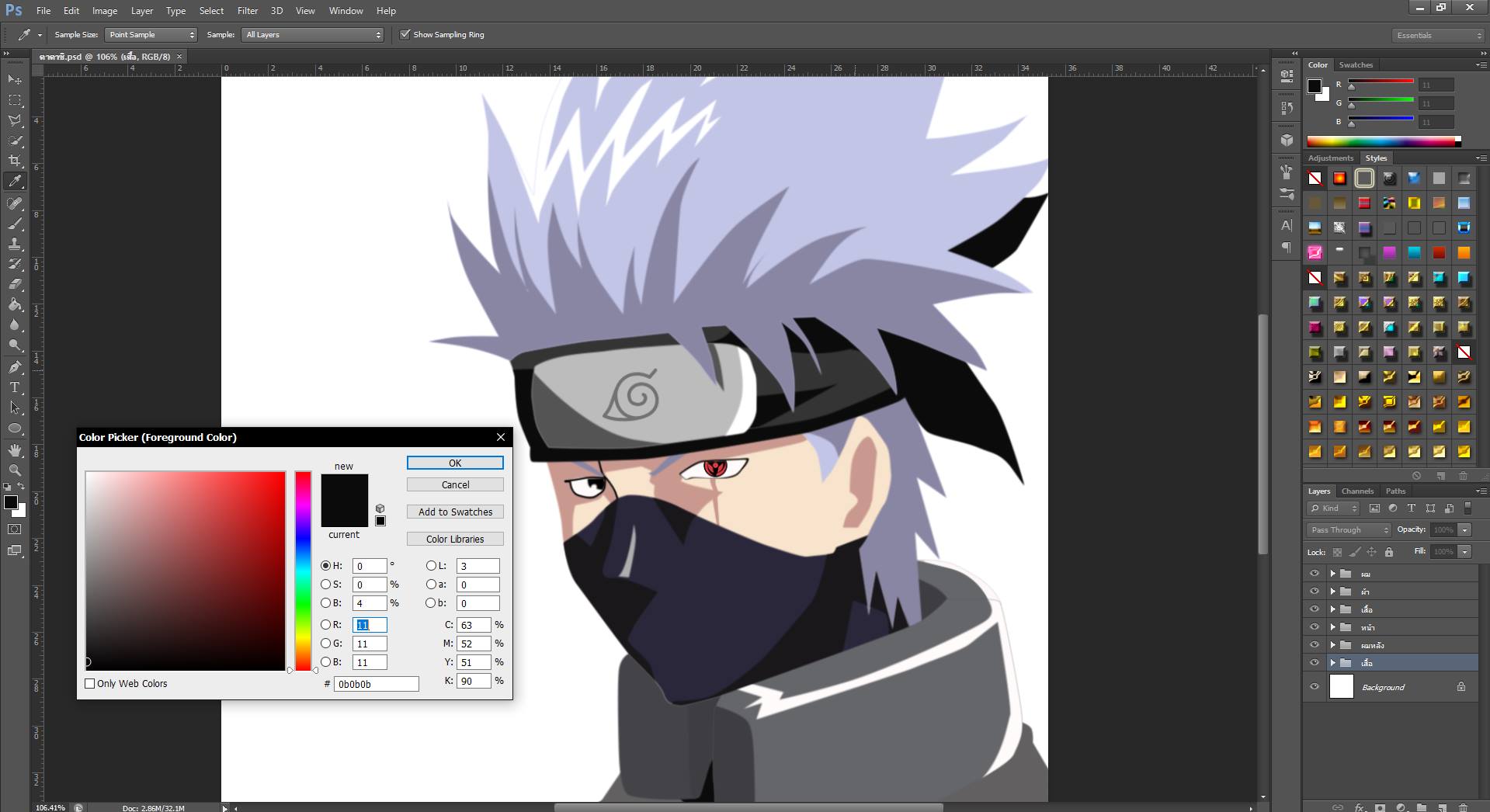Viewport: 1490px width, 812px height.
Task: Select the Paint Bucket tool
Action: [15, 304]
